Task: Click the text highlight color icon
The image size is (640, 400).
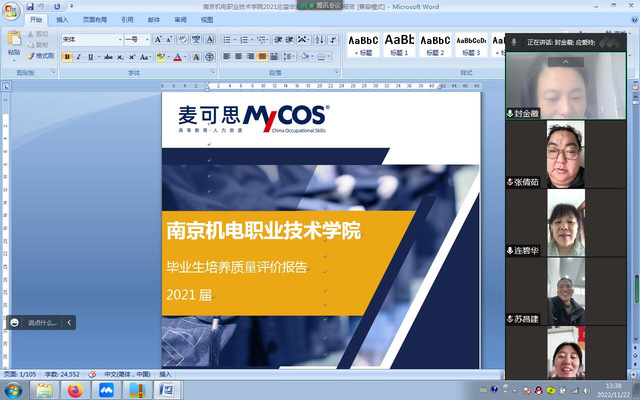Action: 160,57
